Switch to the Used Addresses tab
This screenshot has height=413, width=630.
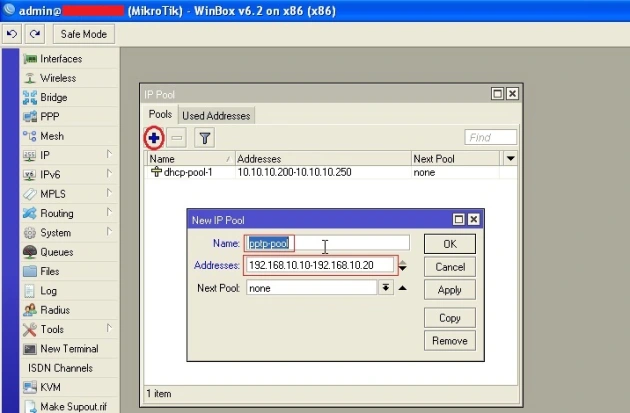217,116
